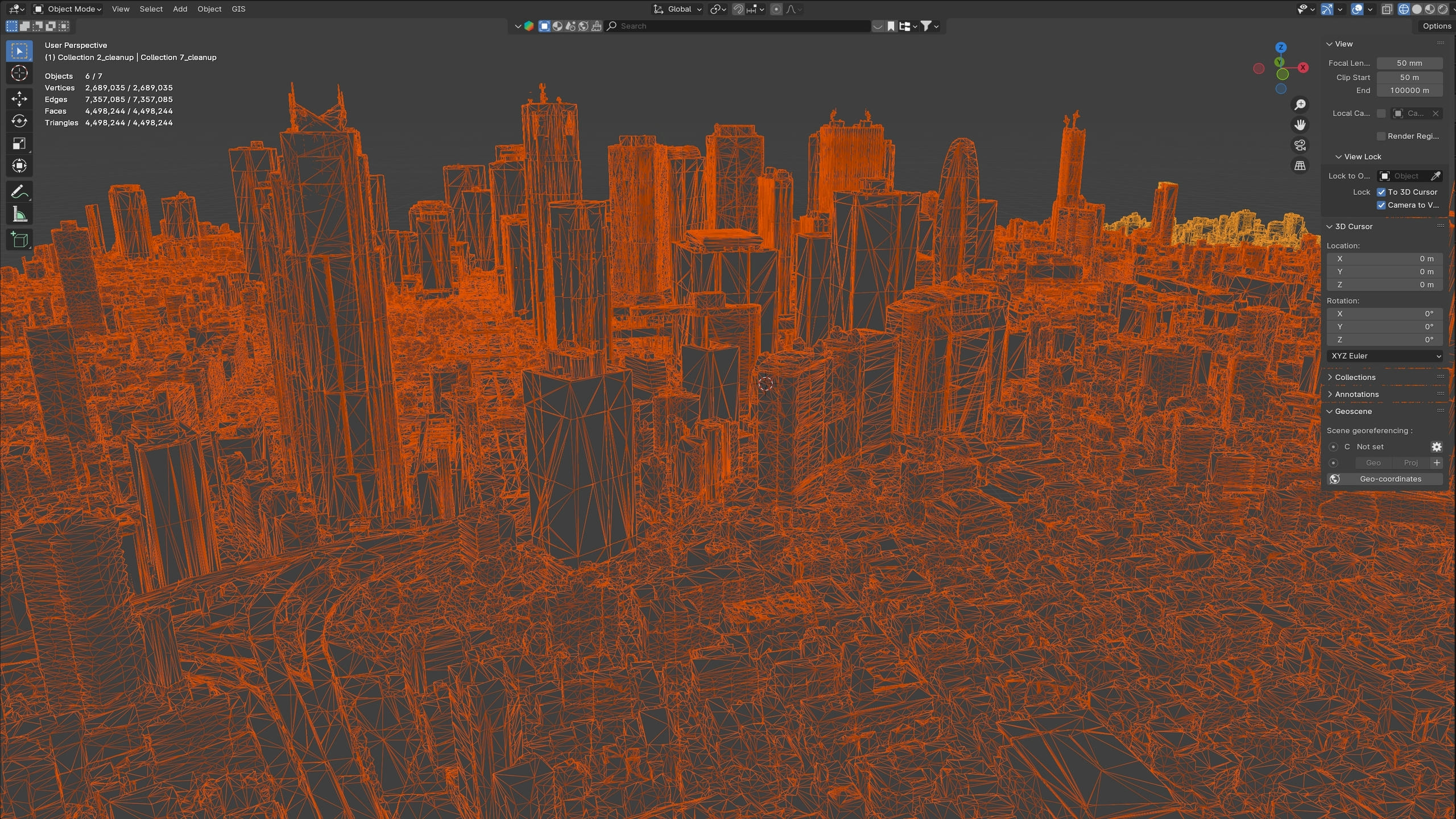Image resolution: width=1456 pixels, height=819 pixels.
Task: Click the blue Z axis on navigation gizmo
Action: (1281, 48)
